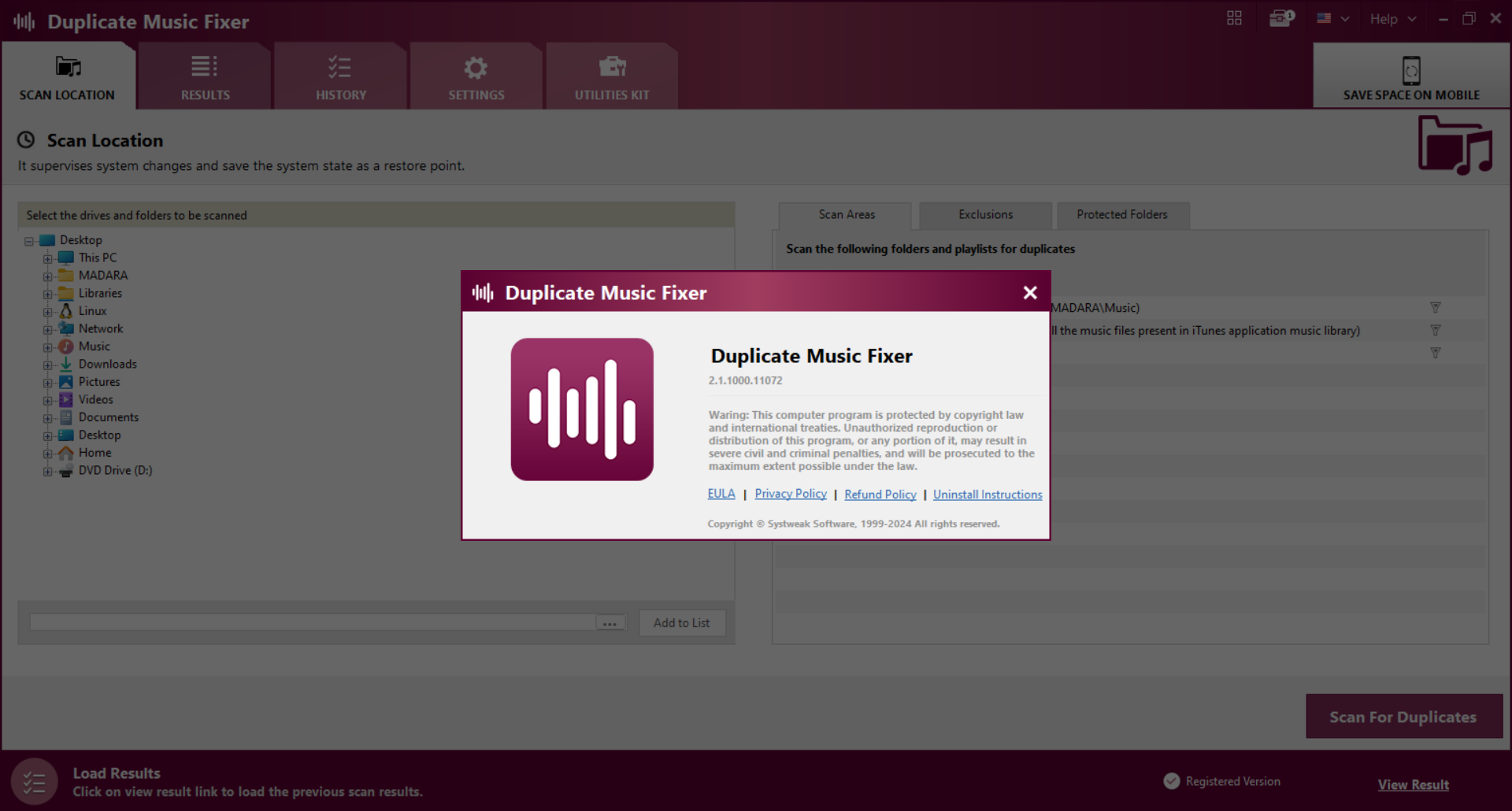Select the Exclusions tab
The width and height of the screenshot is (1512, 811).
[985, 215]
